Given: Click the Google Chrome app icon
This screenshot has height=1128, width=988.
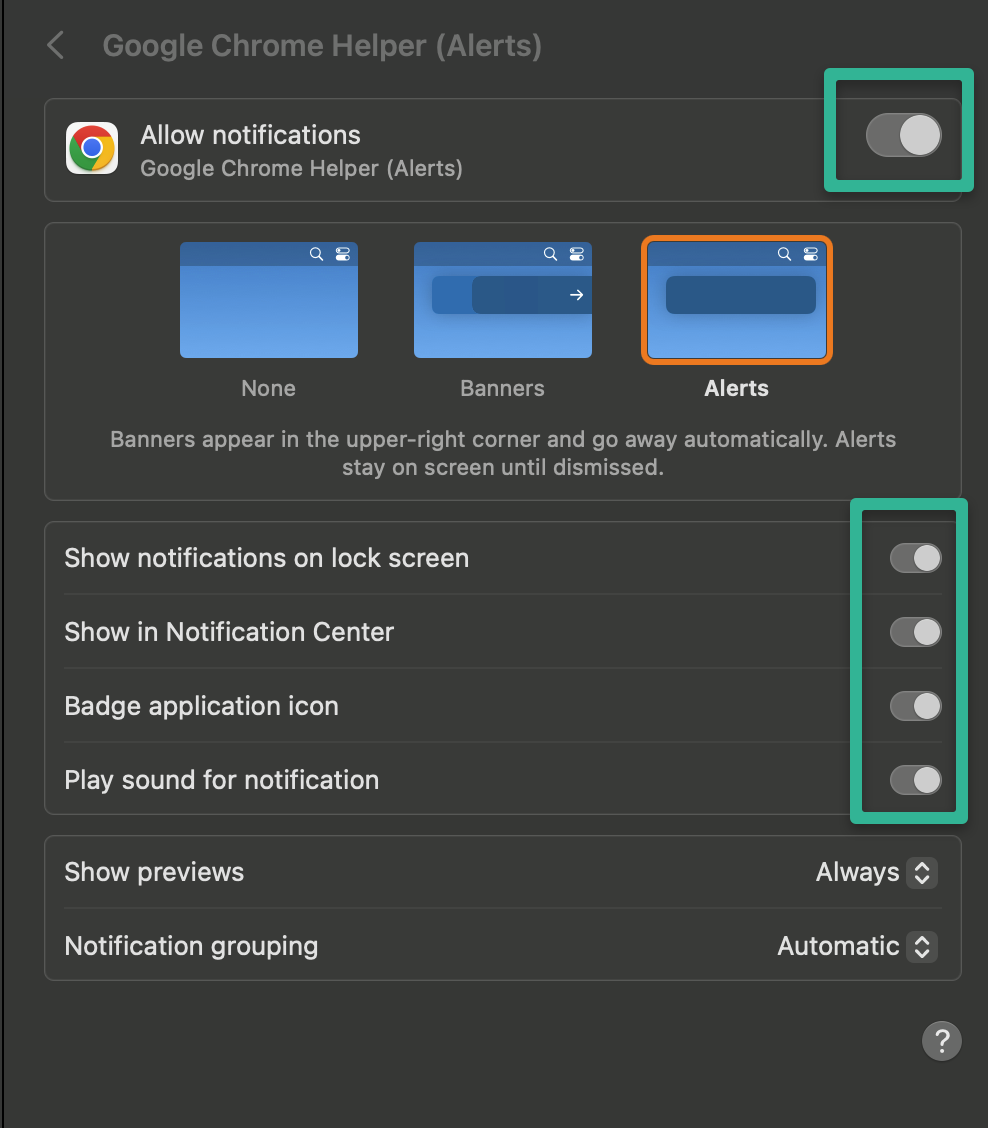Looking at the screenshot, I should coord(92,148).
